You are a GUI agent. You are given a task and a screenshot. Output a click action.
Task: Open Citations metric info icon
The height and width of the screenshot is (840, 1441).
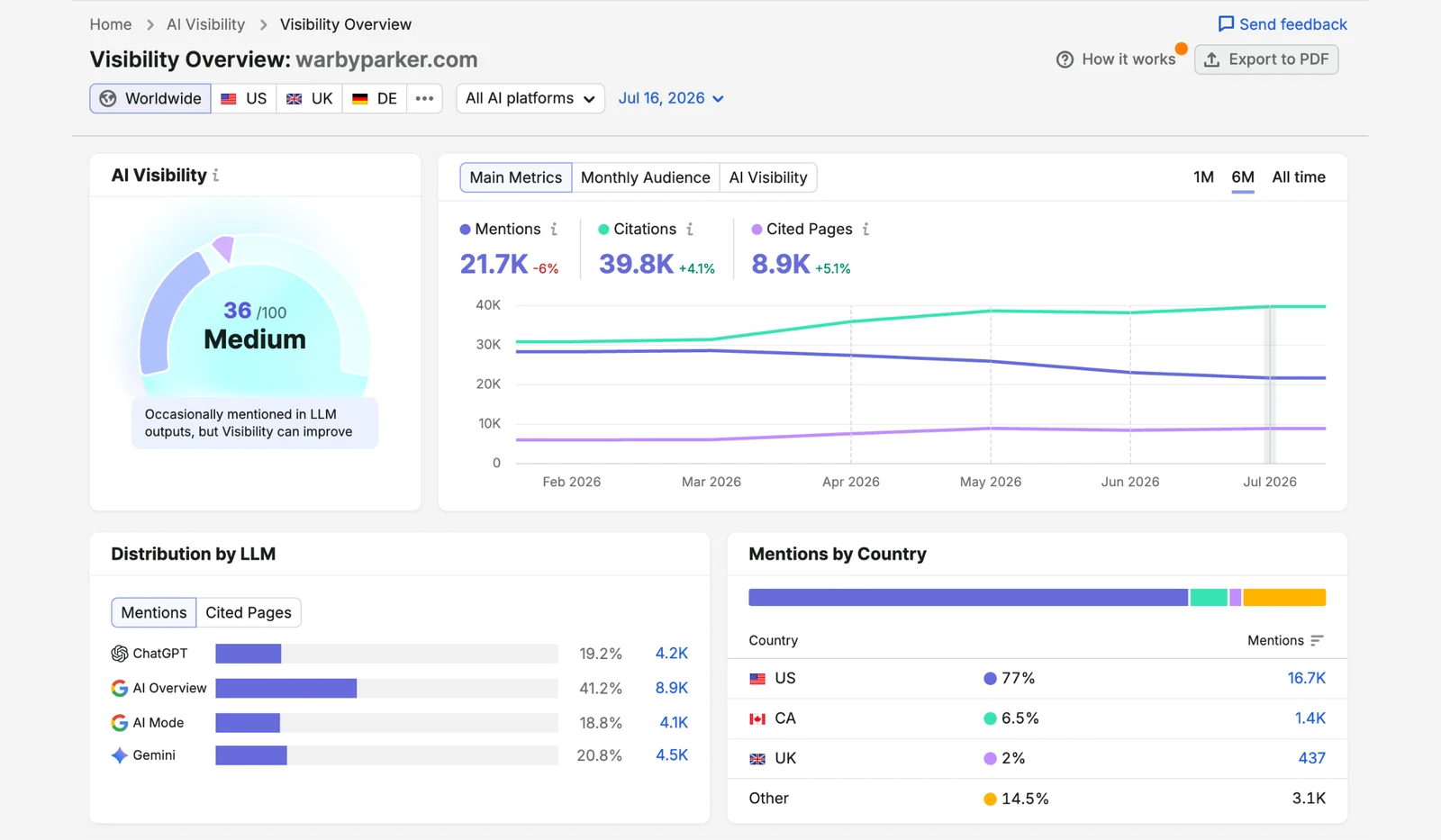click(x=690, y=230)
